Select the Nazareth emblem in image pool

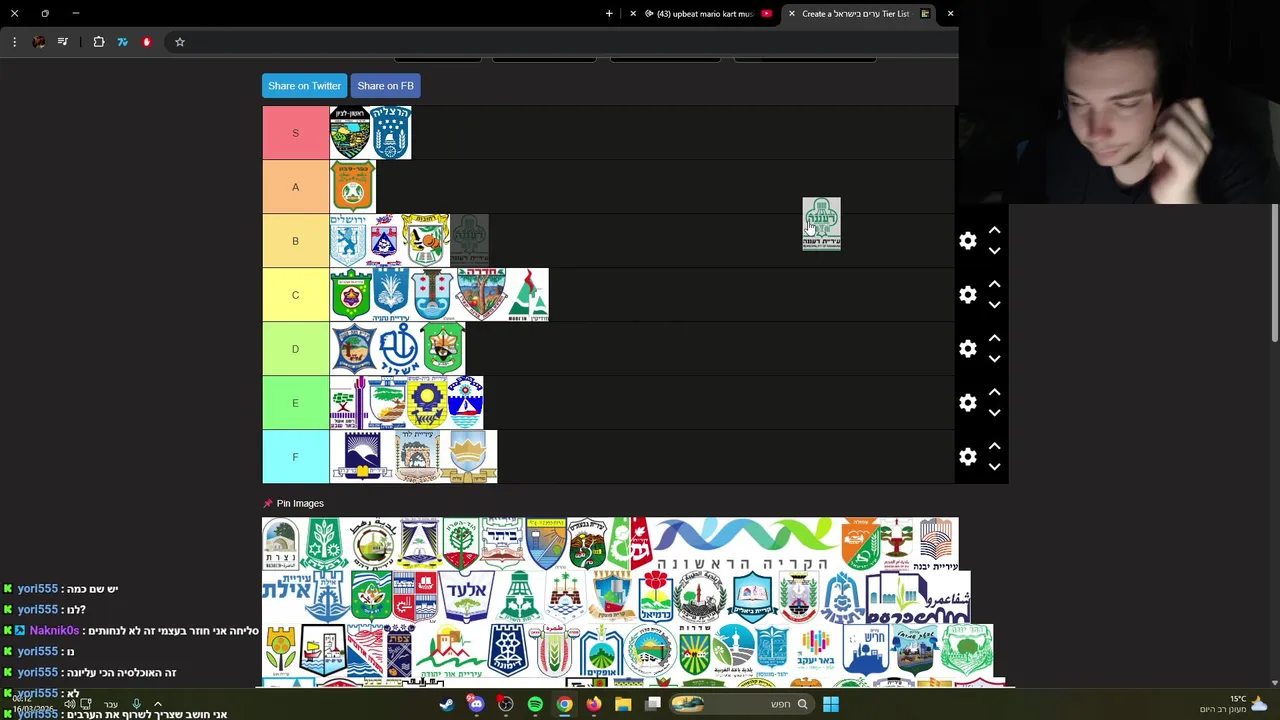281,544
